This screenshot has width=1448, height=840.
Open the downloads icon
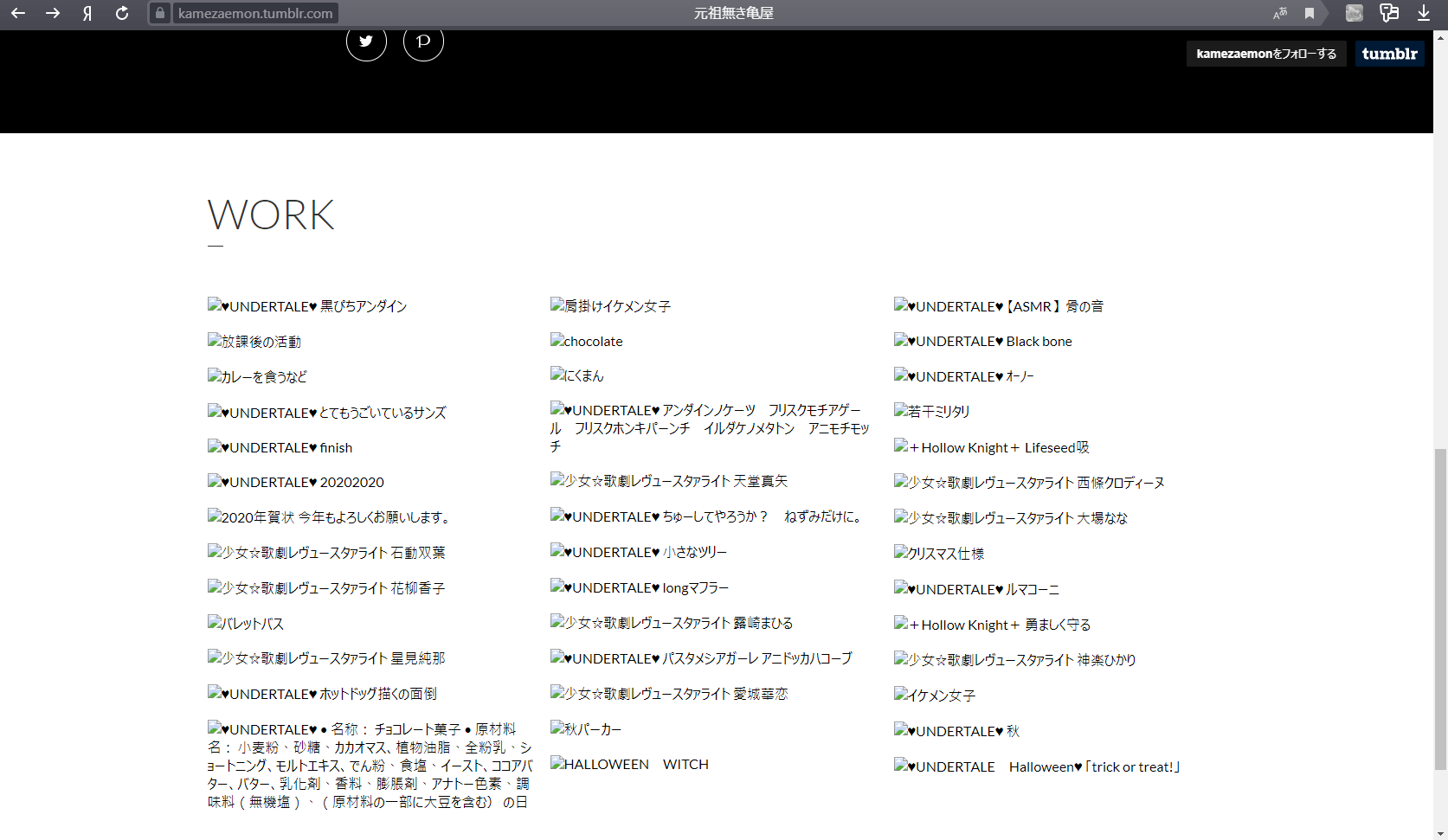pyautogui.click(x=1424, y=13)
